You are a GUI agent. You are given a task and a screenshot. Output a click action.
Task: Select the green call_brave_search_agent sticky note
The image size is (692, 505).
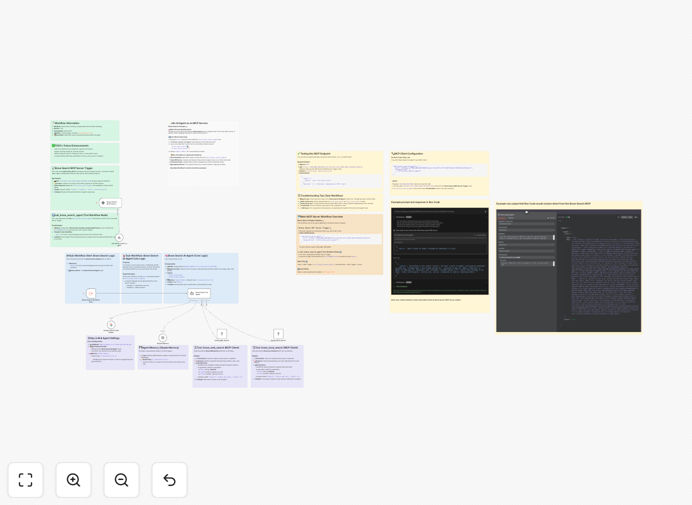click(x=85, y=229)
